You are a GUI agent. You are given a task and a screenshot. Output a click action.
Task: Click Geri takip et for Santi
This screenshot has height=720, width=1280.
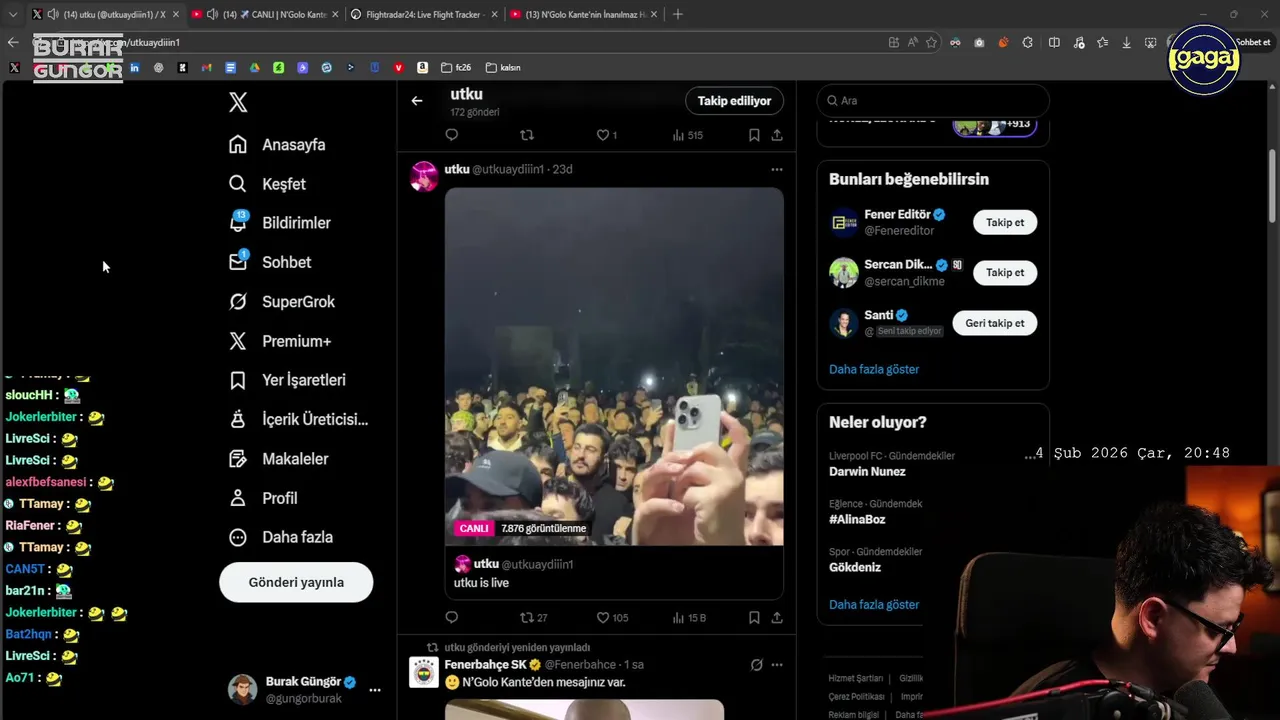(995, 323)
